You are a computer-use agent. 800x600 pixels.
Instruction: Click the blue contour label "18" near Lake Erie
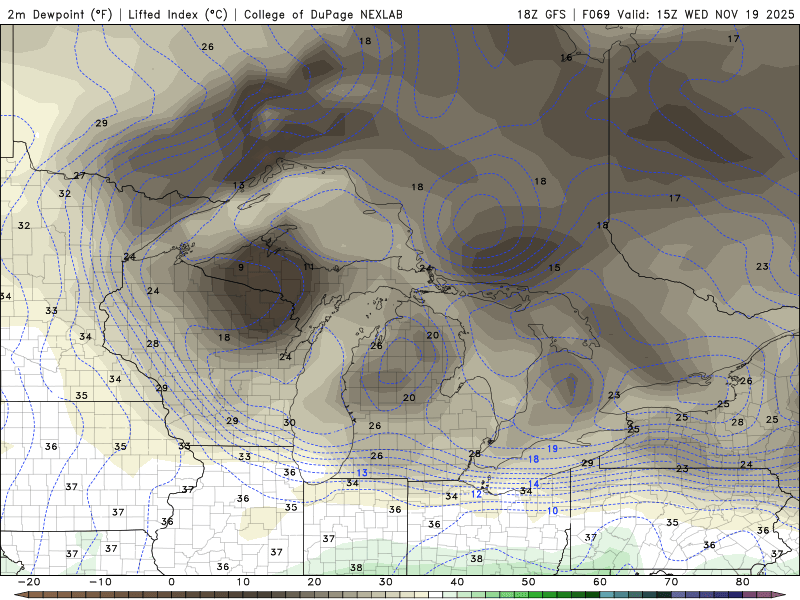coord(534,459)
